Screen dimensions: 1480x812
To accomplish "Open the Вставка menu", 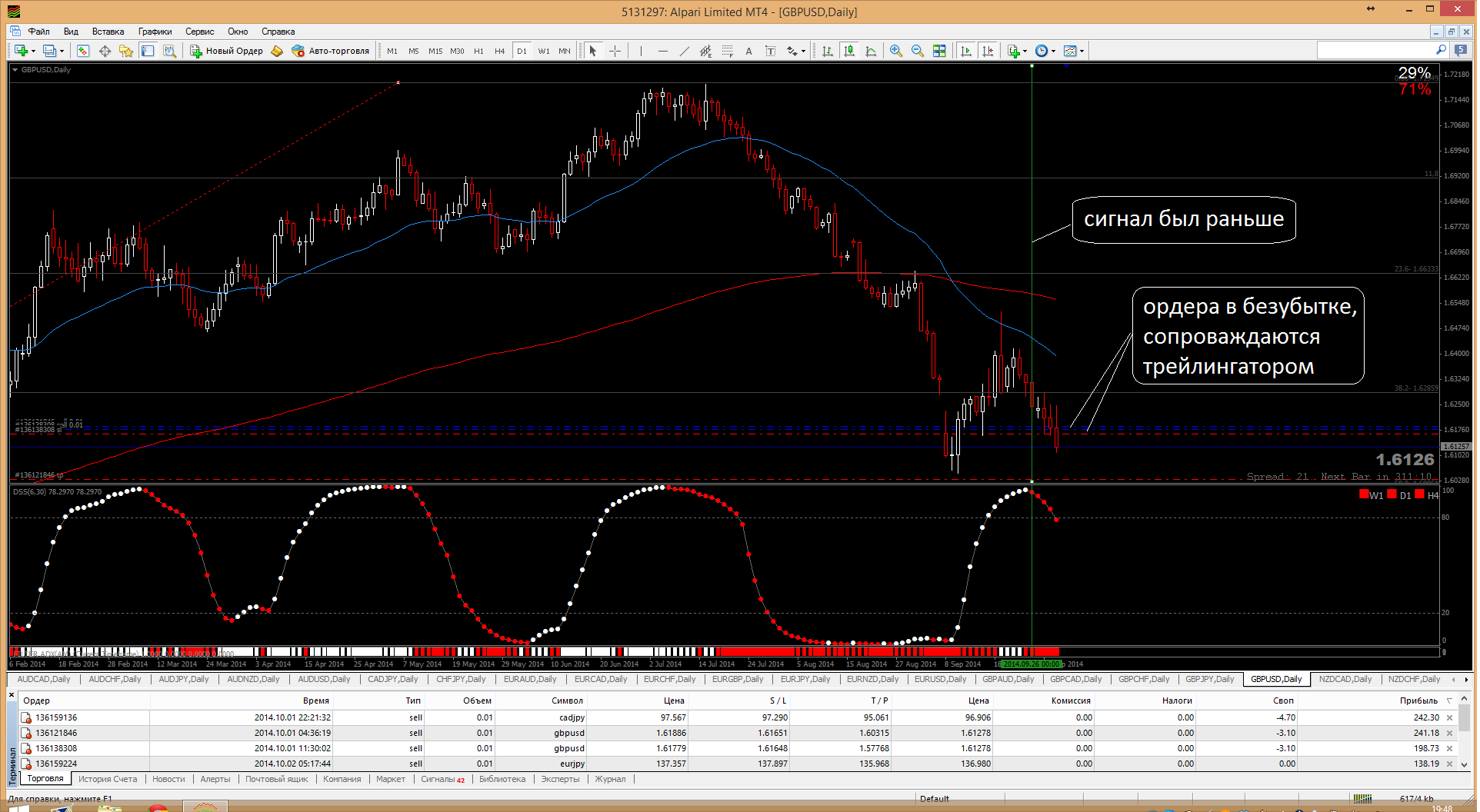I will point(108,32).
